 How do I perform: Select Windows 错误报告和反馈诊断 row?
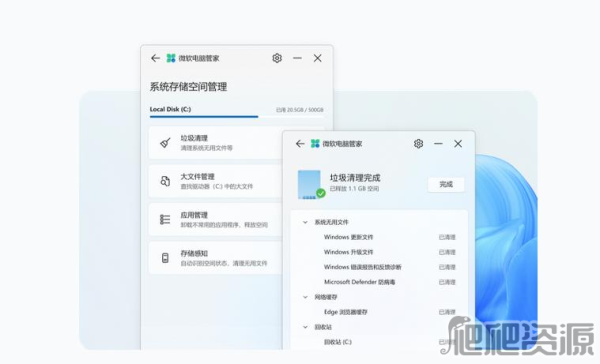[379, 267]
